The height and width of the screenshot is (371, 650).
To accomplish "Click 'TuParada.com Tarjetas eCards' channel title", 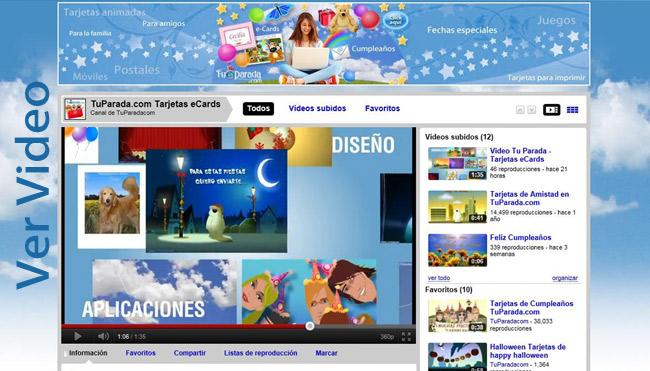I will (x=155, y=104).
